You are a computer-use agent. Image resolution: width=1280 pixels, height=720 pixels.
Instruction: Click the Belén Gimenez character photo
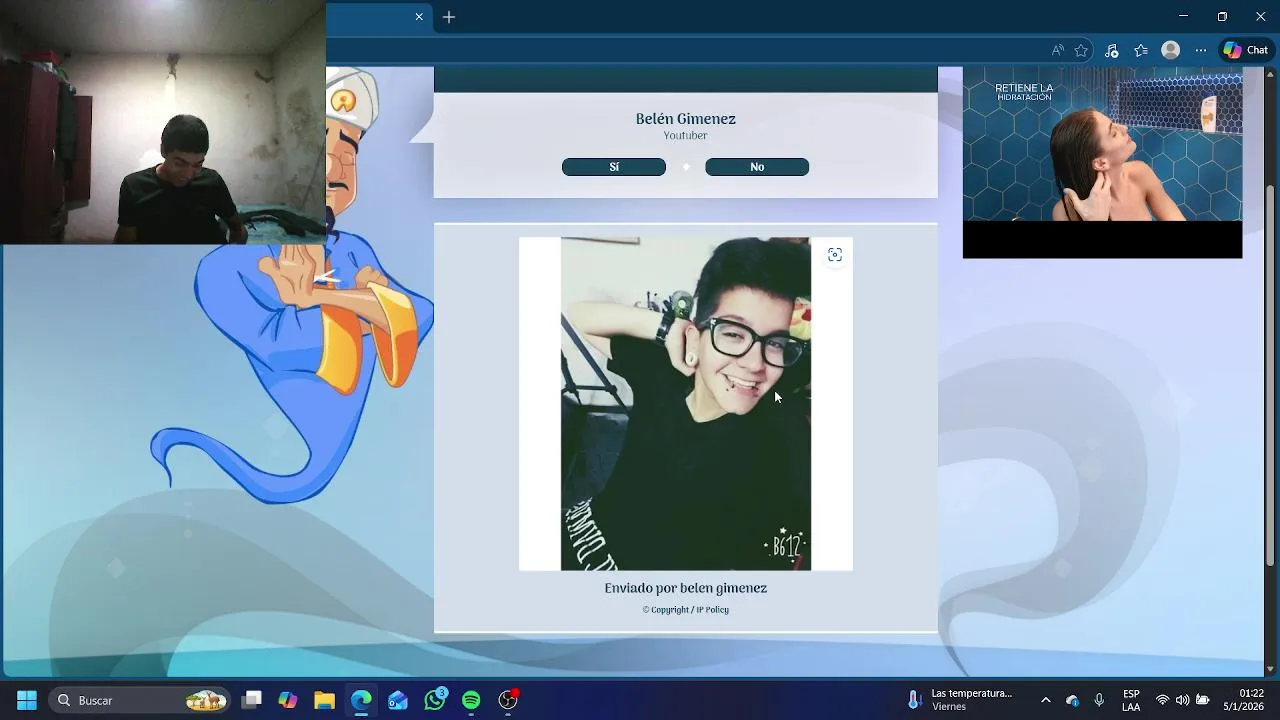(x=686, y=404)
